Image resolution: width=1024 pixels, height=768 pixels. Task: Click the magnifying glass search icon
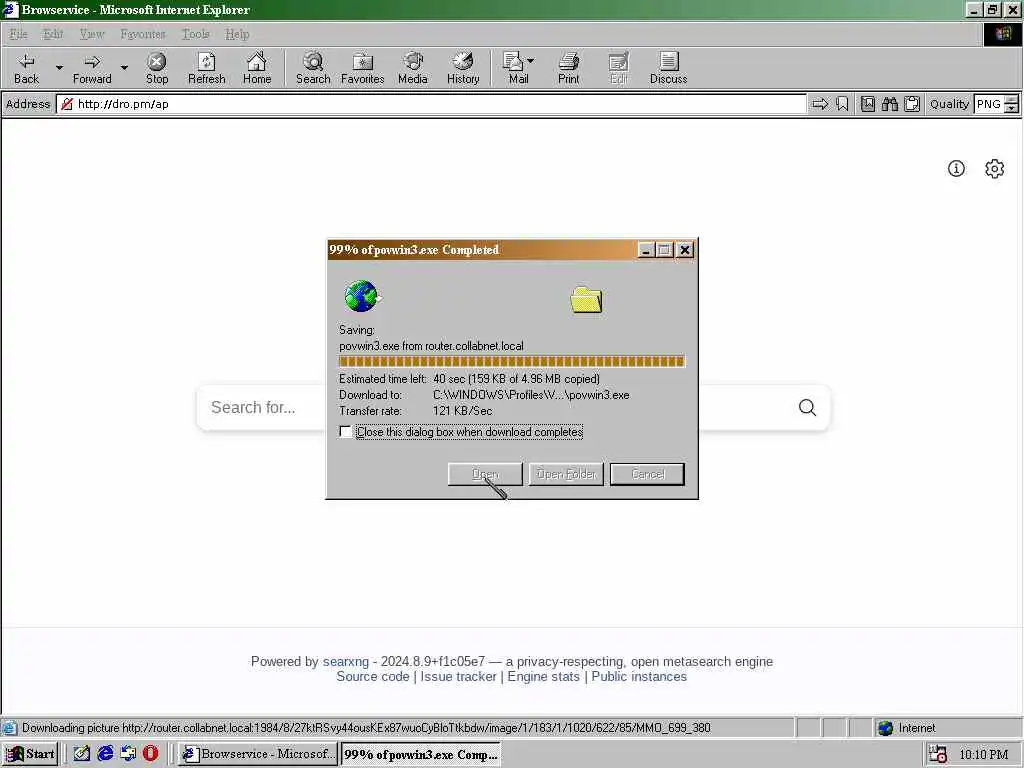tap(807, 408)
